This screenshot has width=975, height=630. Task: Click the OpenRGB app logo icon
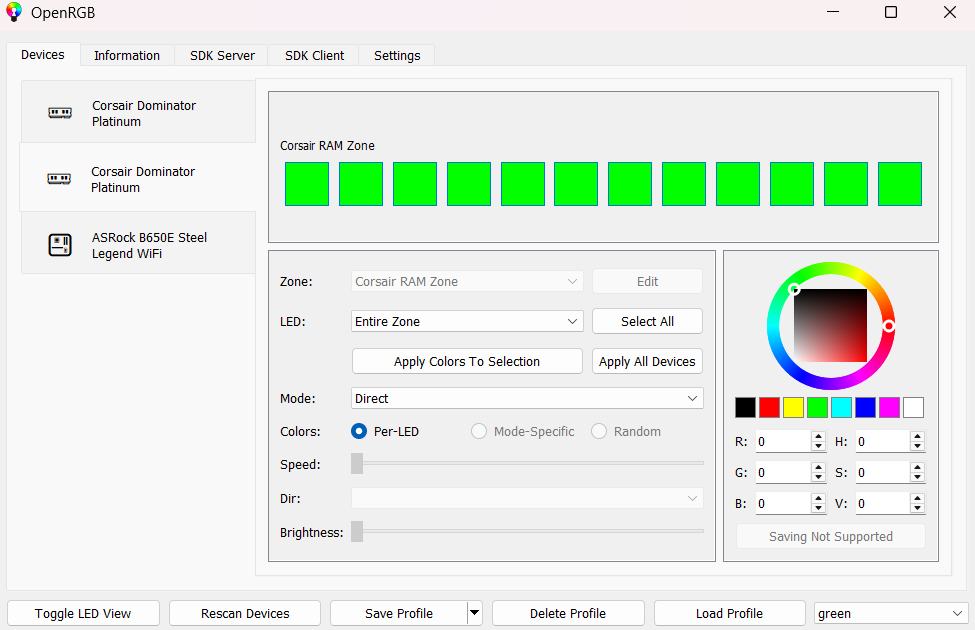pyautogui.click(x=14, y=12)
